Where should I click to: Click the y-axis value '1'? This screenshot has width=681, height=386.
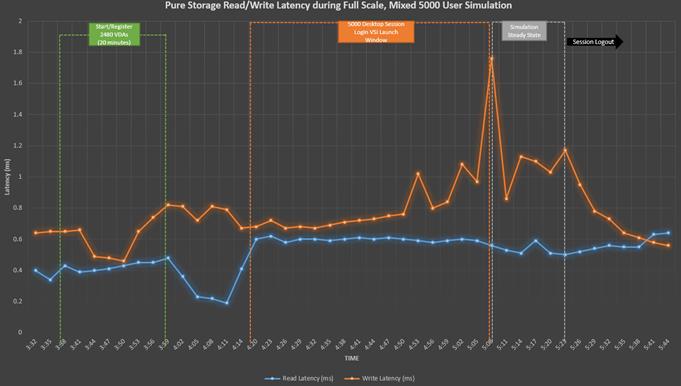20,177
